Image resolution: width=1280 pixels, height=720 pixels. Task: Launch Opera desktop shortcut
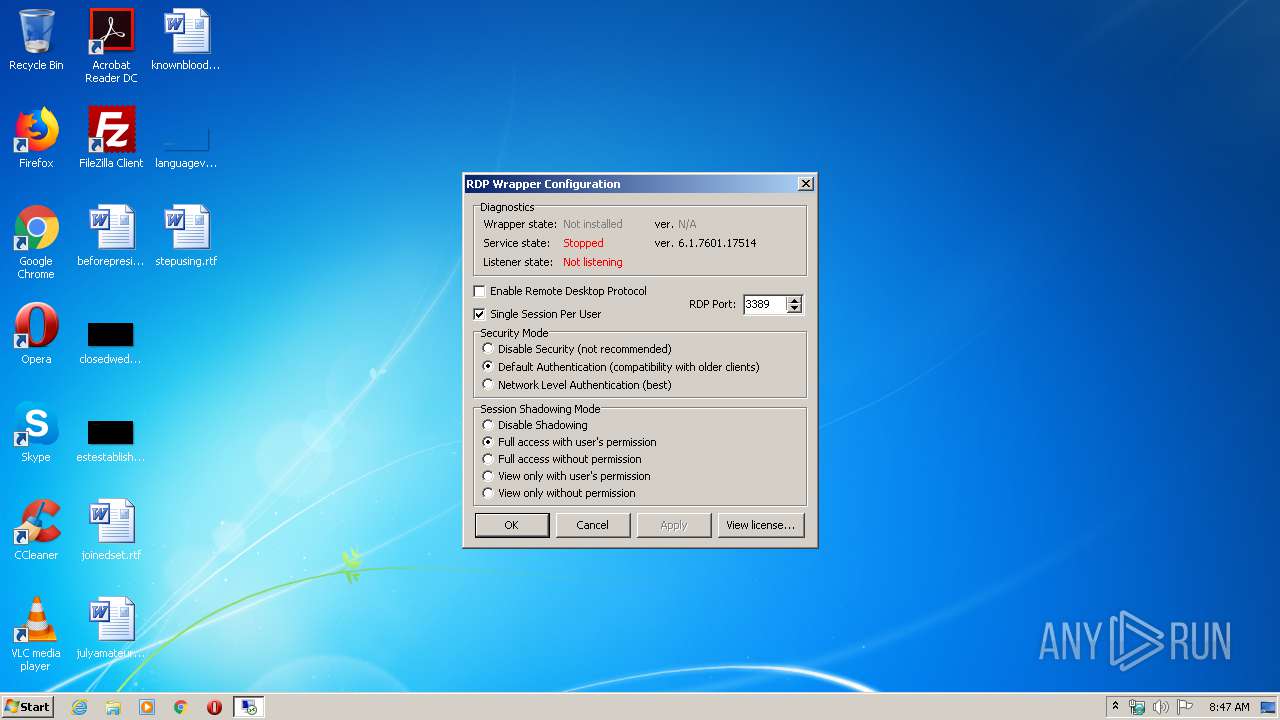(x=36, y=334)
